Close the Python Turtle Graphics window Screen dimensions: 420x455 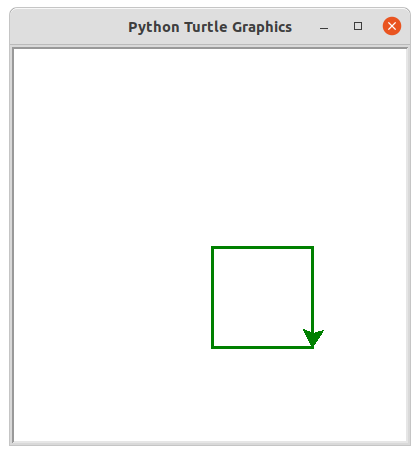pyautogui.click(x=392, y=26)
